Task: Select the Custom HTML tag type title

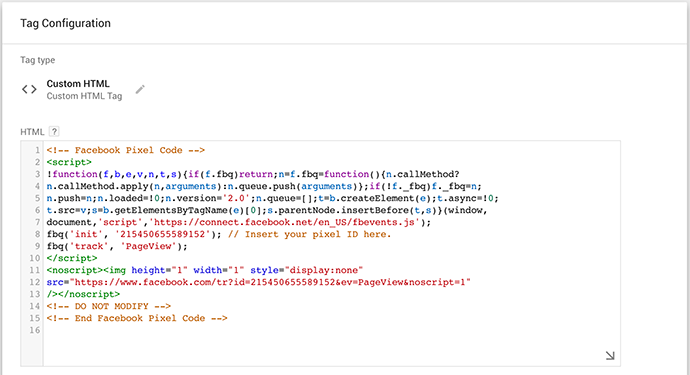Action: (x=78, y=84)
